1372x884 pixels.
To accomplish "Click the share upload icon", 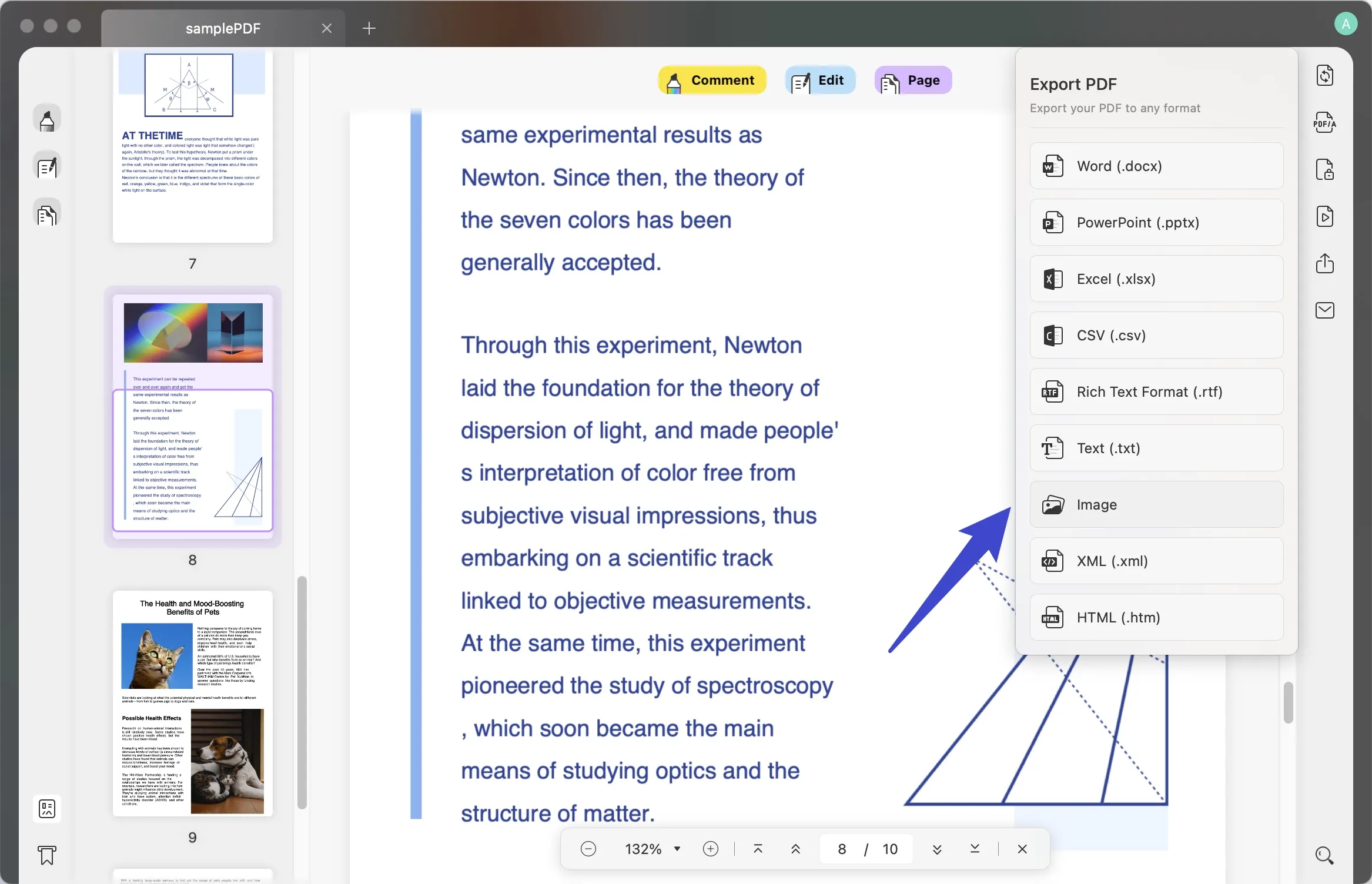I will click(1324, 263).
